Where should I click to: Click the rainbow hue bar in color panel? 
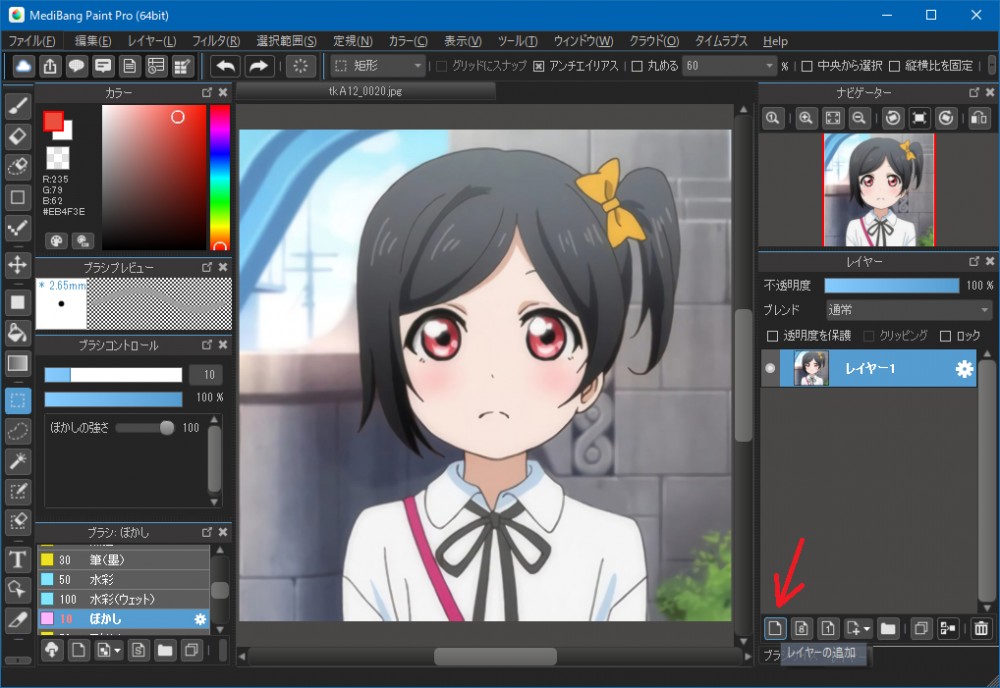(x=220, y=178)
